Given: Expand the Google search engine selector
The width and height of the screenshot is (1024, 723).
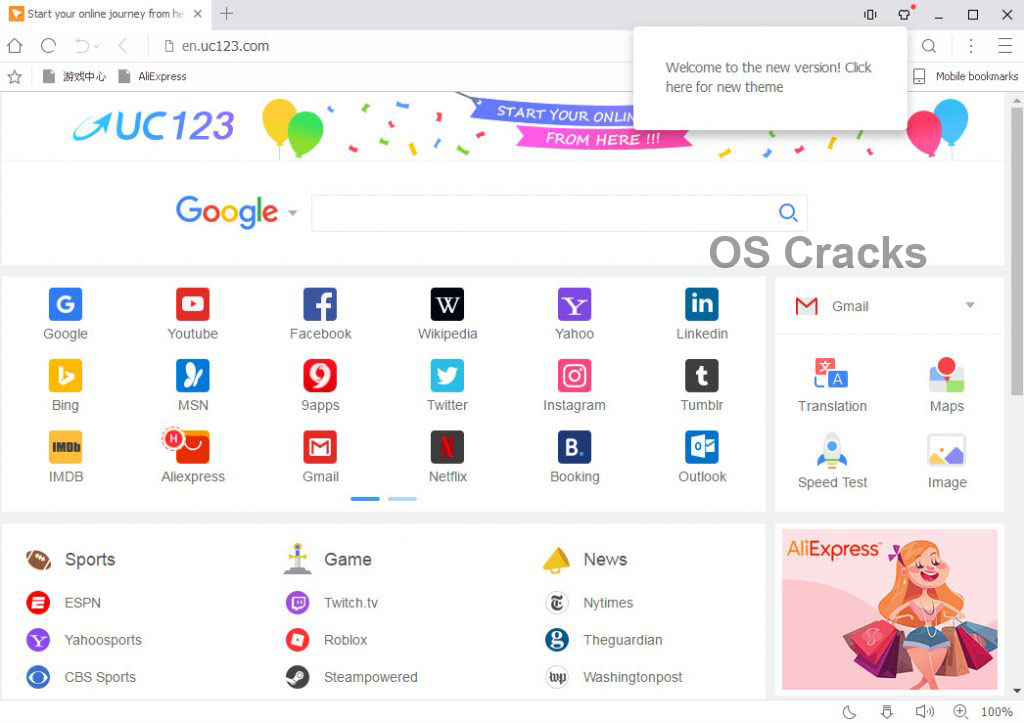Looking at the screenshot, I should [293, 212].
